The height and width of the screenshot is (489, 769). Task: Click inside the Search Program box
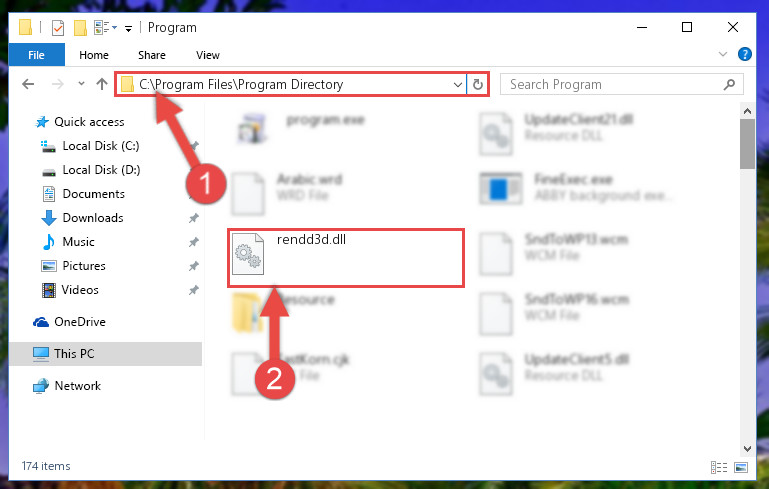[x=612, y=84]
